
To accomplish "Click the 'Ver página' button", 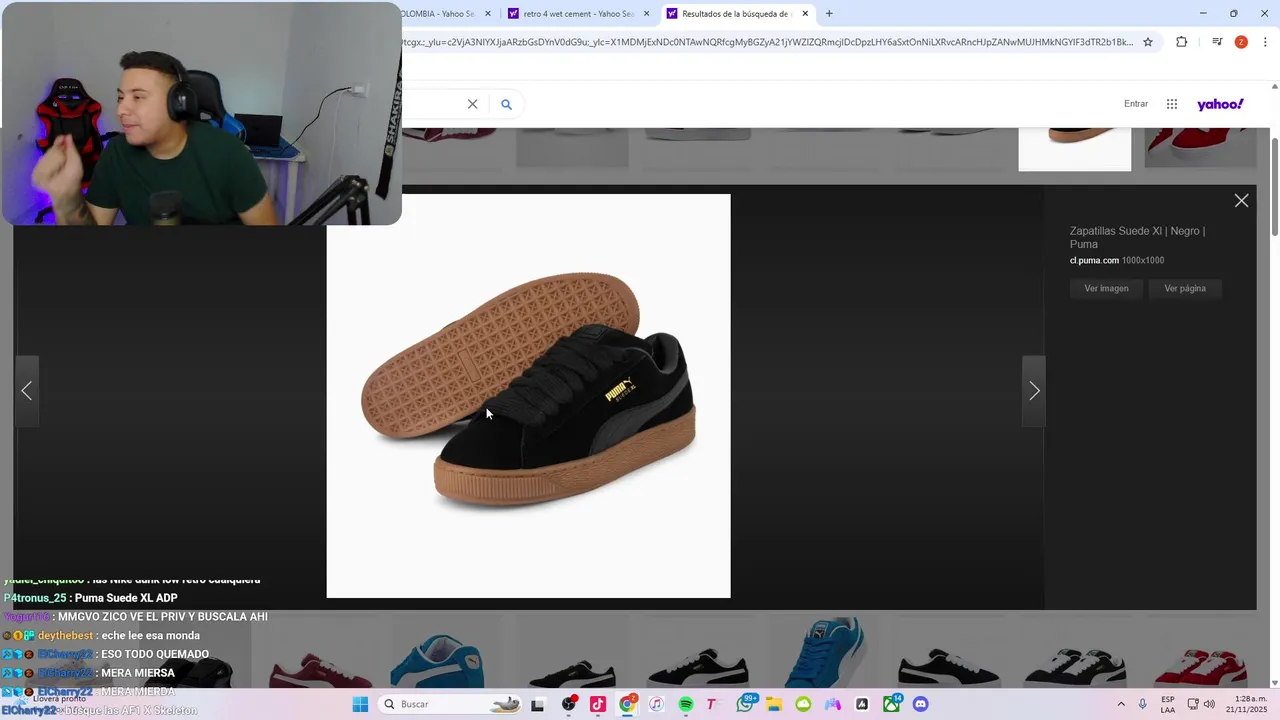I will [1185, 289].
